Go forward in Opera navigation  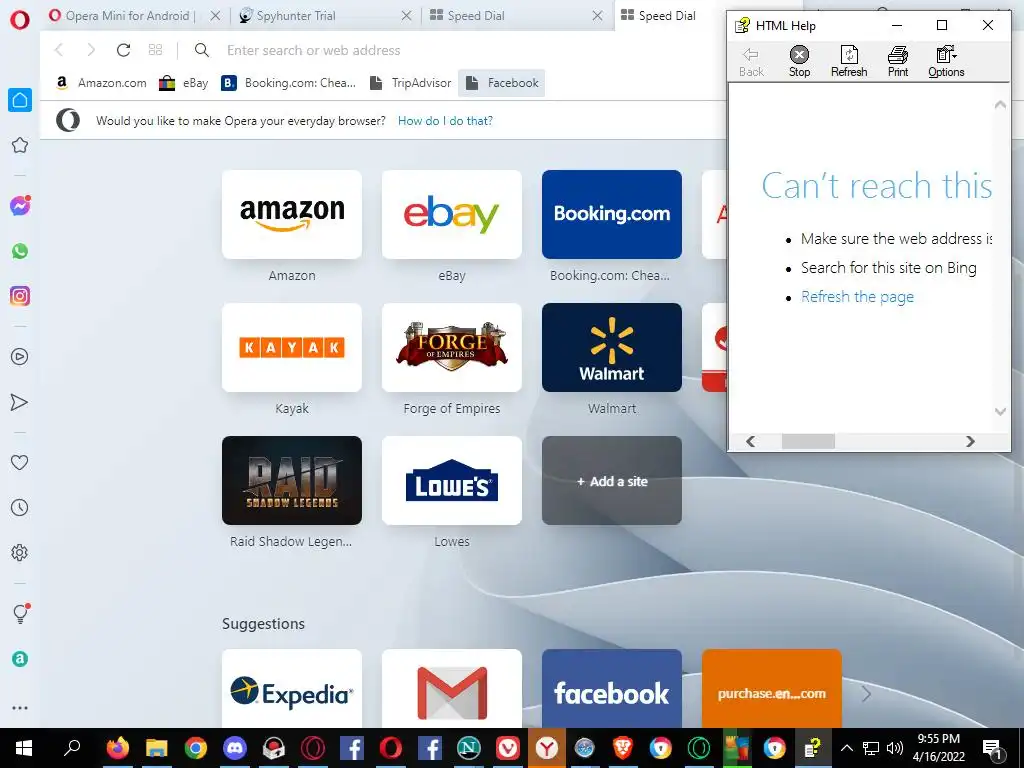(91, 50)
